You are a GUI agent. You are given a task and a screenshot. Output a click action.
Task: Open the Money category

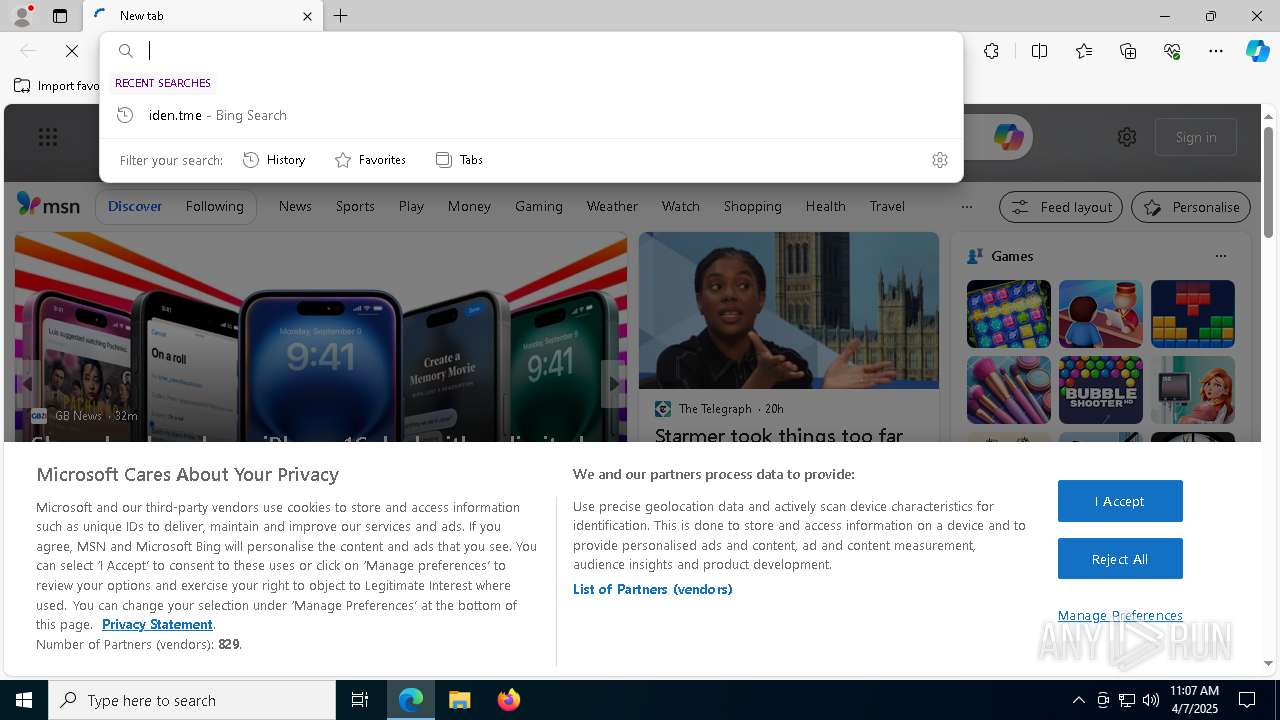(469, 206)
